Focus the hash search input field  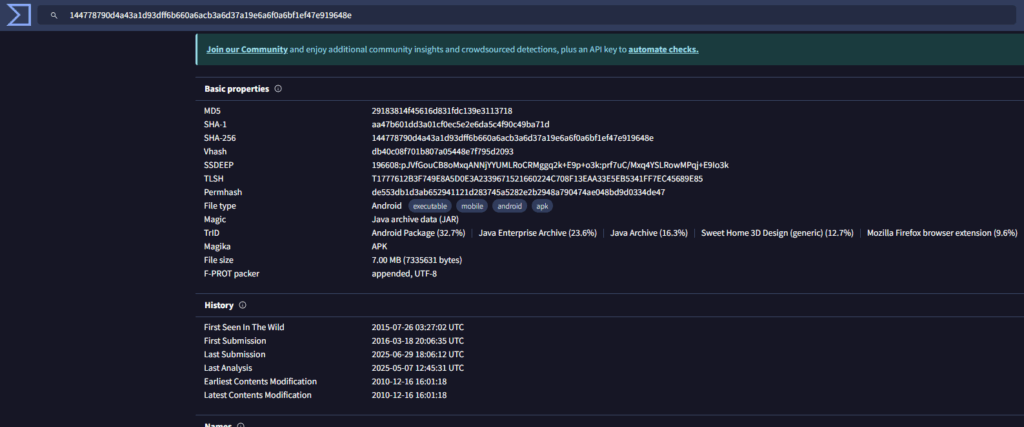point(500,17)
